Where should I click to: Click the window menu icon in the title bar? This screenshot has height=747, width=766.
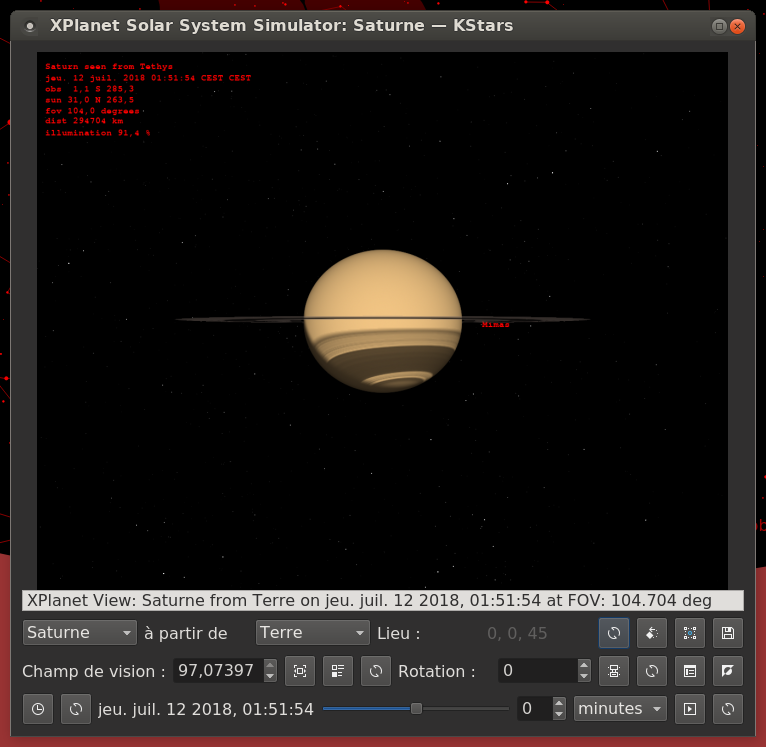(30, 26)
